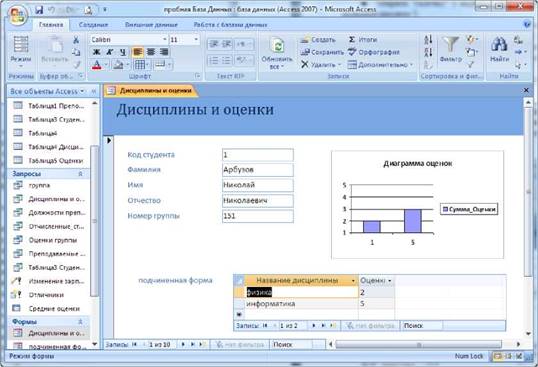Open the font size dropdown
538x367 pixels.
196,39
